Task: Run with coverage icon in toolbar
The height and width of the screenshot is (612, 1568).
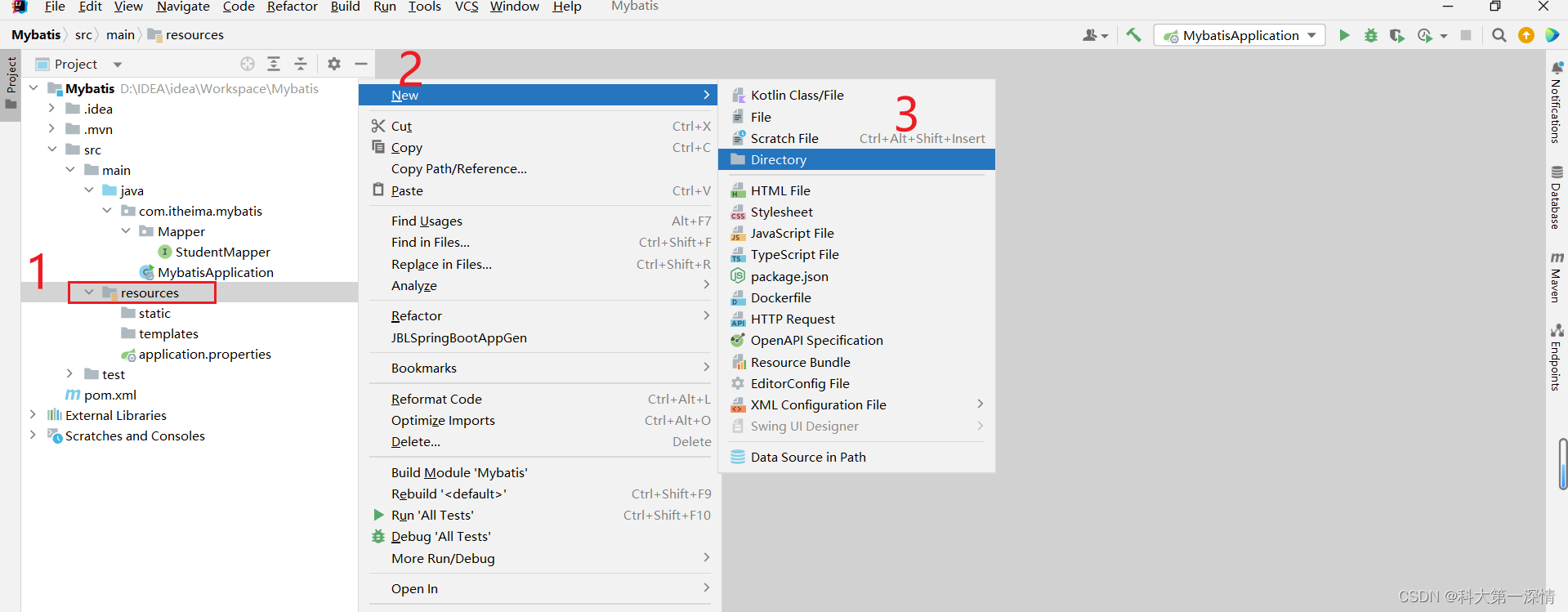Action: [x=1397, y=35]
